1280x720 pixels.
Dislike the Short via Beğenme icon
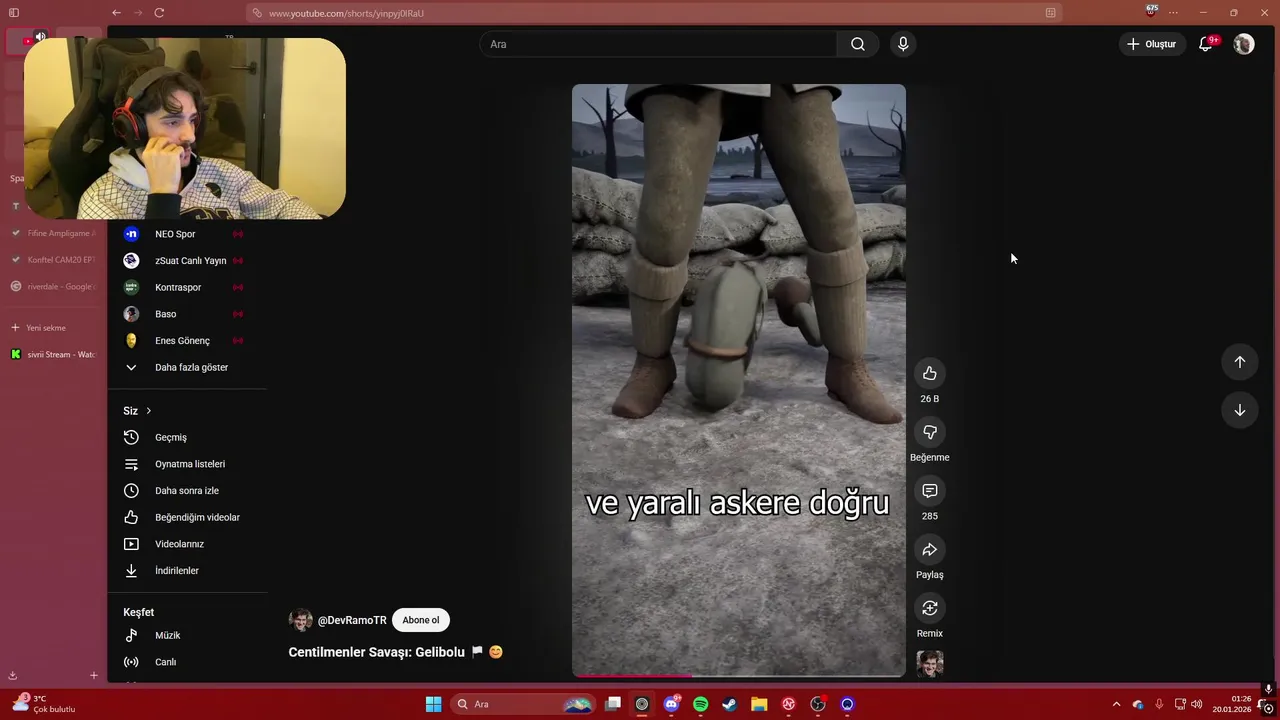pyautogui.click(x=929, y=432)
